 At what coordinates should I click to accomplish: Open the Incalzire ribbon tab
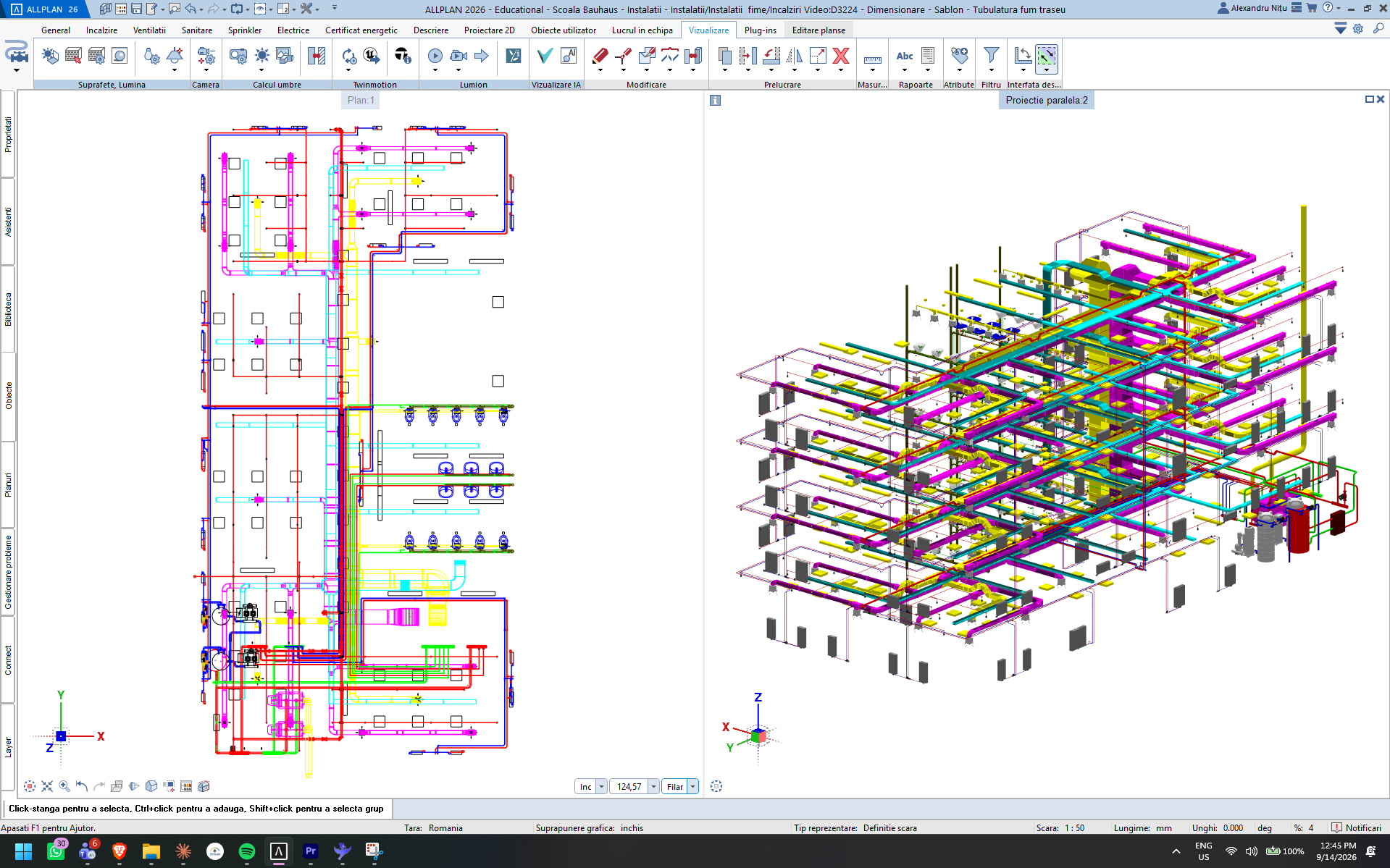[101, 30]
